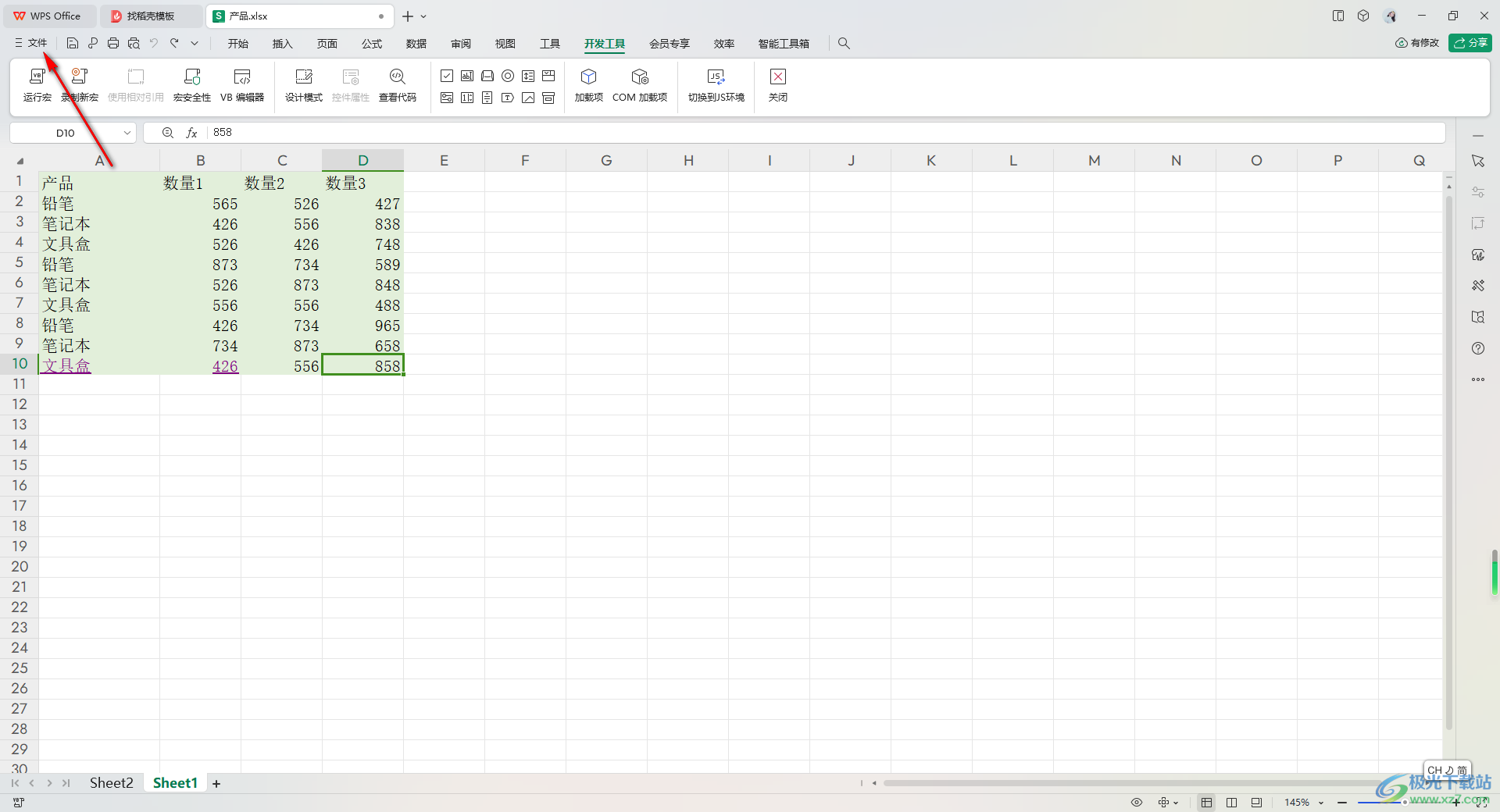
Task: Open 加载项 add-ins
Action: [x=588, y=85]
